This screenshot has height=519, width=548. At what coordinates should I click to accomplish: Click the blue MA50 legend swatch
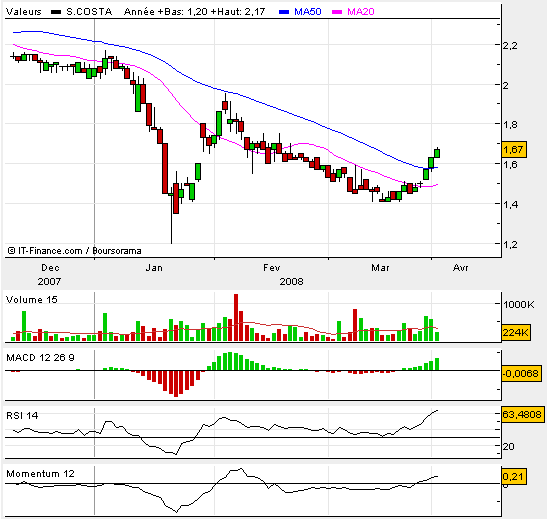[x=284, y=12]
